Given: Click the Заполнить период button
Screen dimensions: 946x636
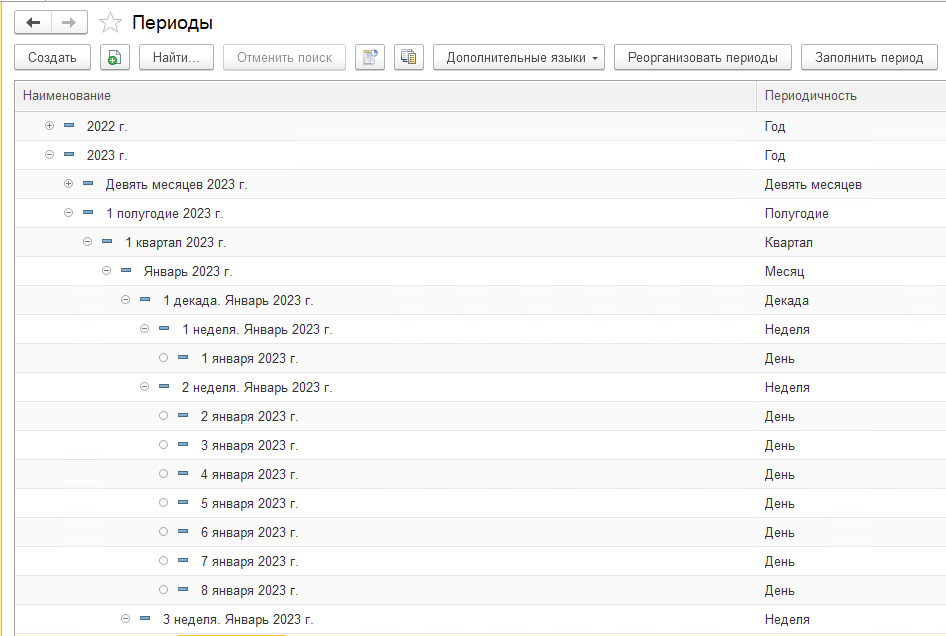Looking at the screenshot, I should coord(868,57).
